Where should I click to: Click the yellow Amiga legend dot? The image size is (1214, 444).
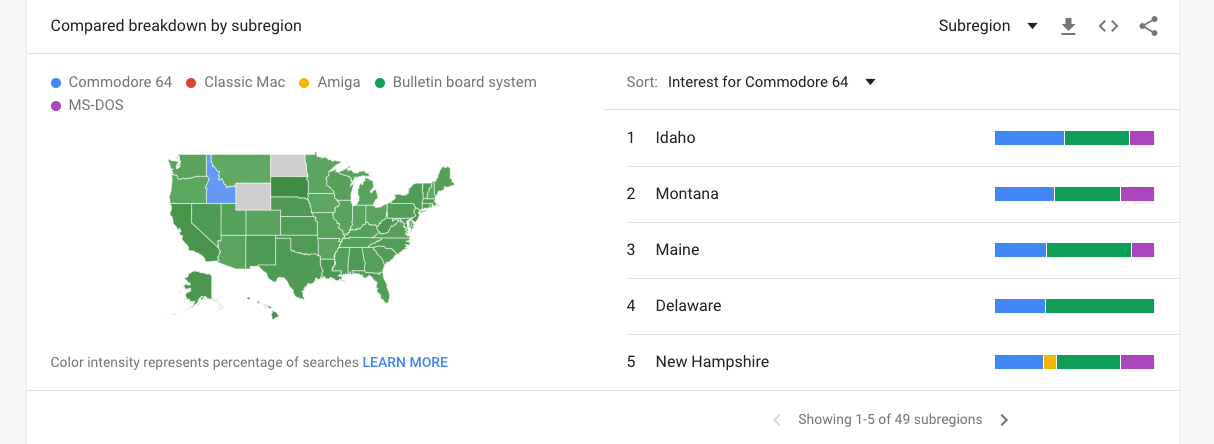(304, 82)
